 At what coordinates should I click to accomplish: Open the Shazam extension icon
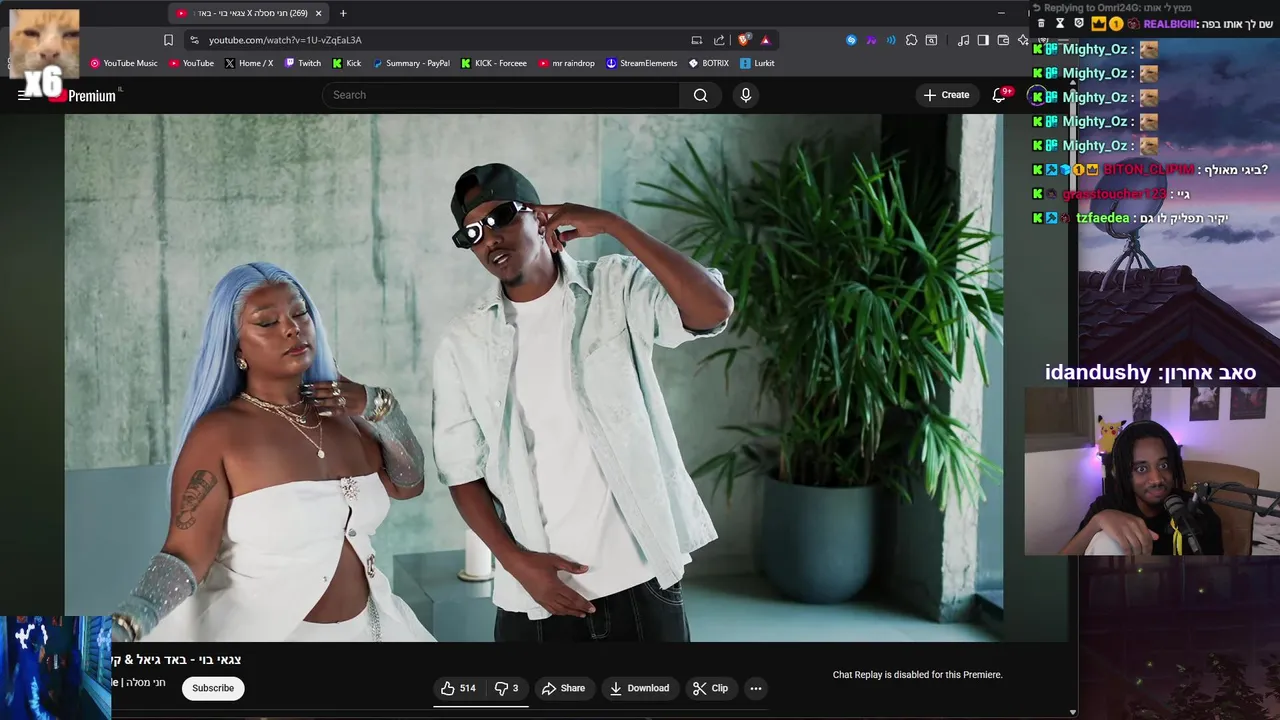click(x=851, y=40)
